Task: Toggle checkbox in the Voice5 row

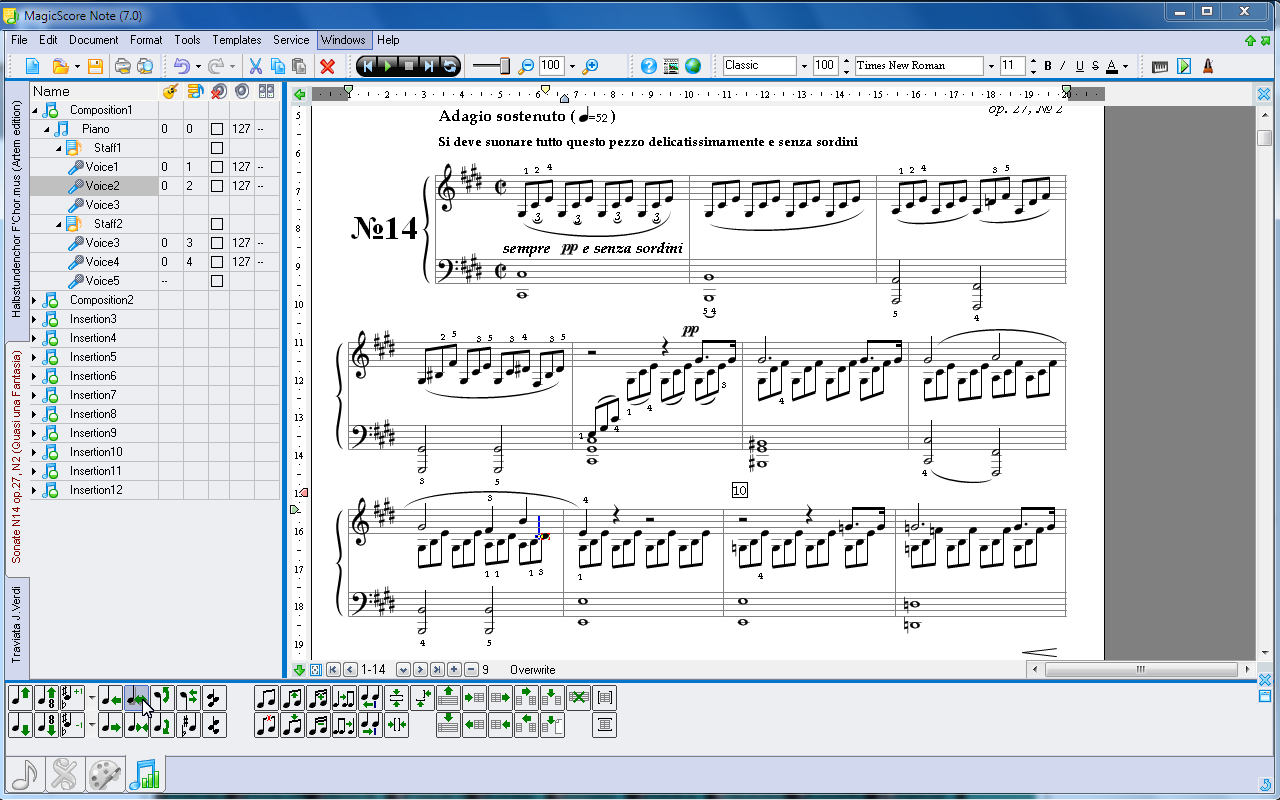Action: [x=217, y=281]
